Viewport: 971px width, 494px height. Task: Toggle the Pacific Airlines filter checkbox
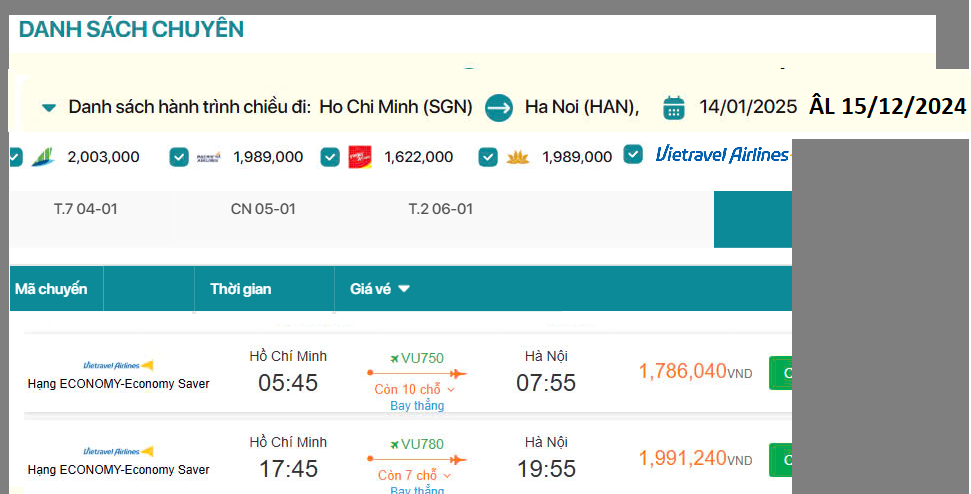pos(179,157)
